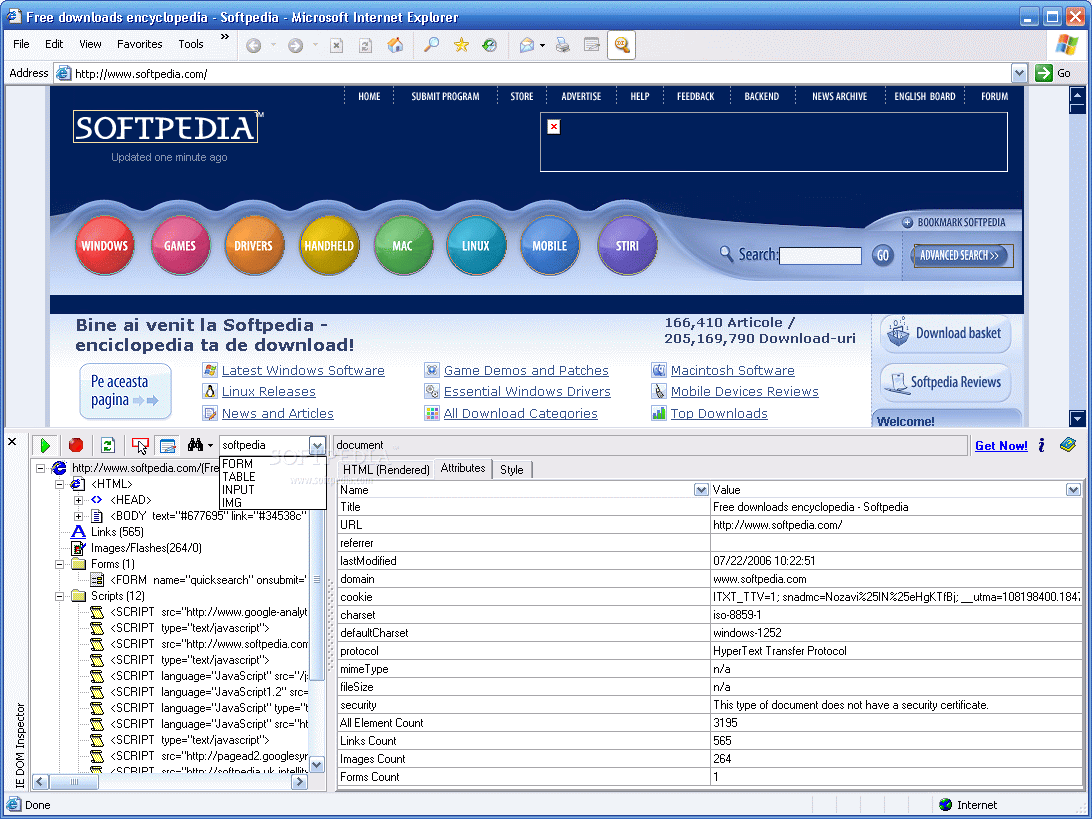Open the Value column filter dropdown
This screenshot has height=819, width=1092.
(x=1072, y=490)
